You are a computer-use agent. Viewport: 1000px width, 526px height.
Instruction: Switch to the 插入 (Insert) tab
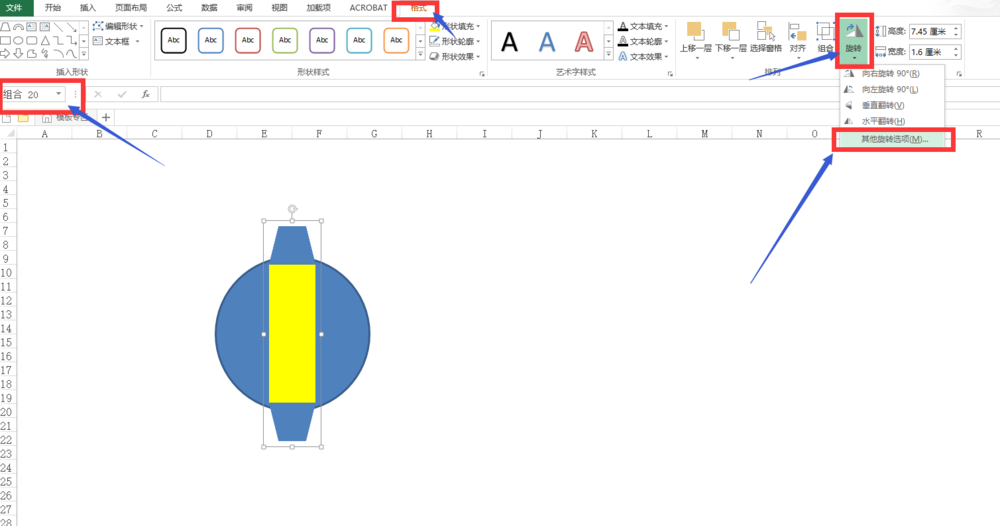click(x=88, y=8)
